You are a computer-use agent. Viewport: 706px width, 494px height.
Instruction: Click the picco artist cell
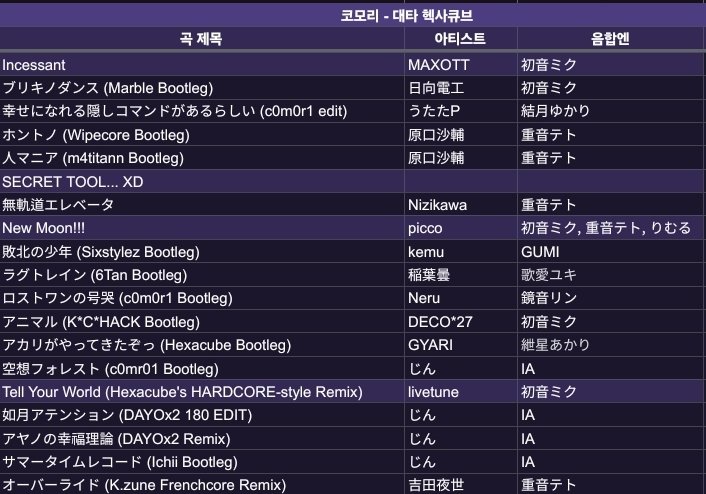pos(461,228)
